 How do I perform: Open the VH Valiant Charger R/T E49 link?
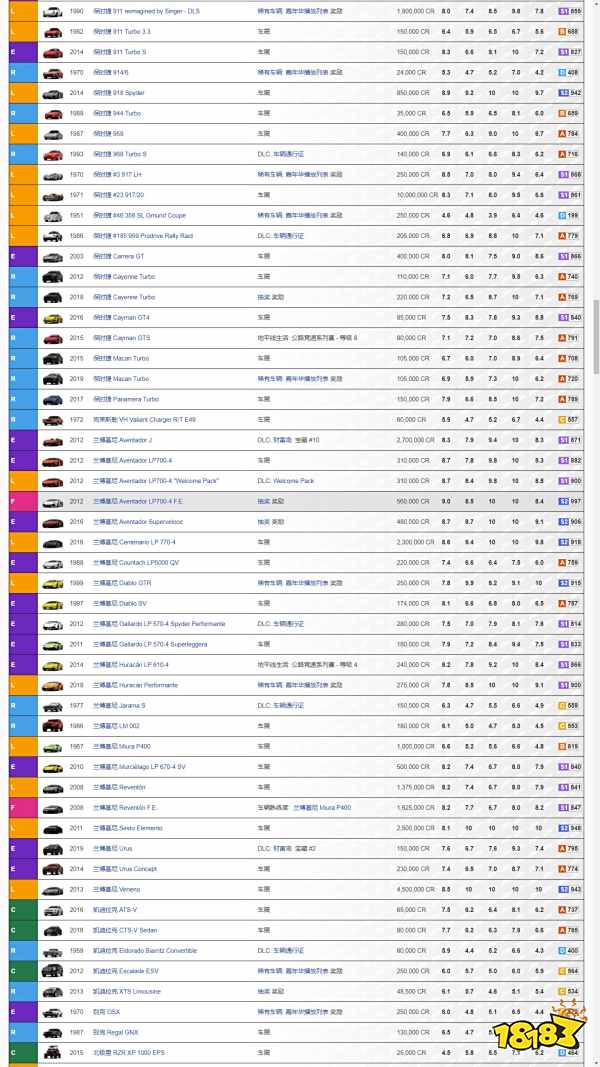click(x=144, y=420)
